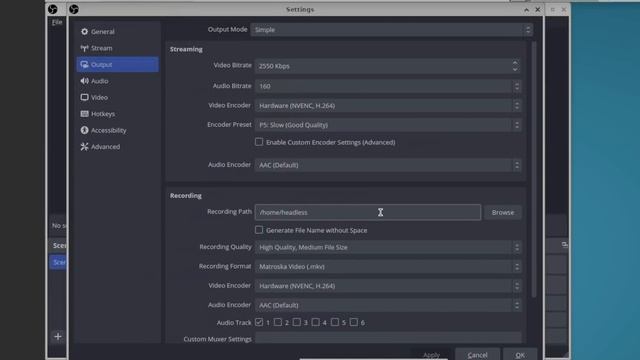This screenshot has width=640, height=360.
Task: Click the Cancel button
Action: click(477, 354)
